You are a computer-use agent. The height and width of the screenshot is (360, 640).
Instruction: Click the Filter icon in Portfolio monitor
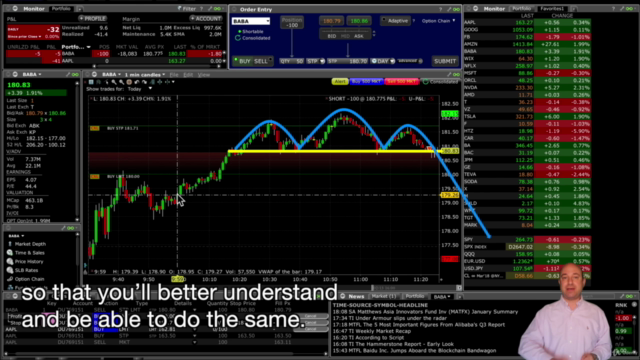[x=187, y=9]
